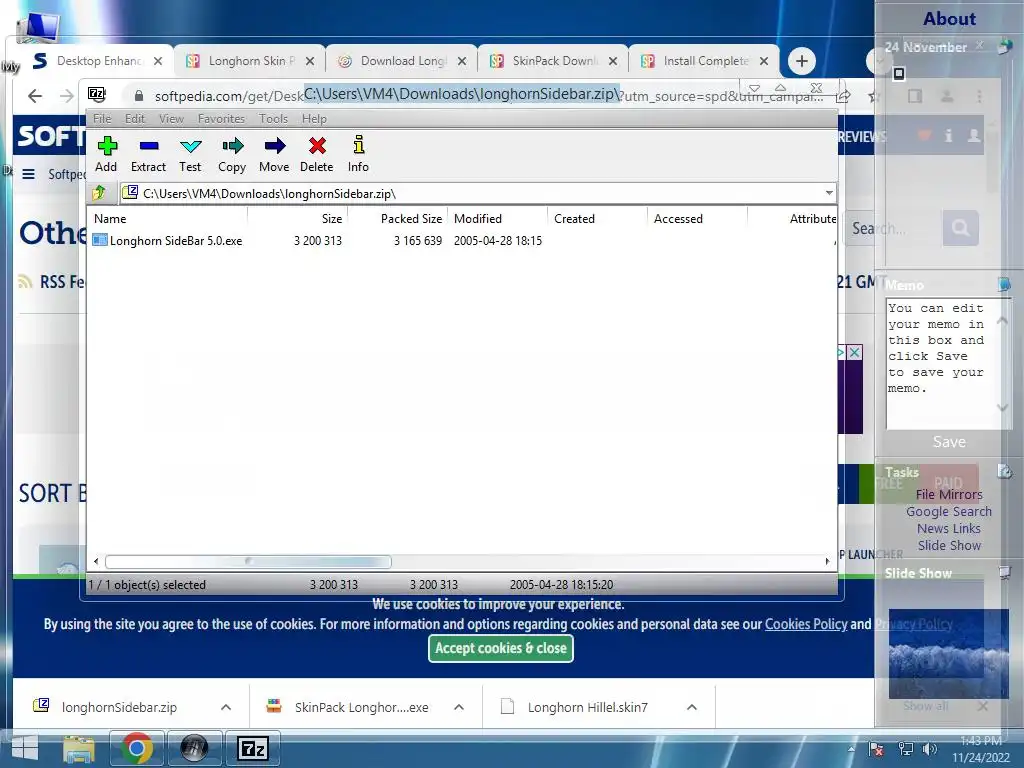The image size is (1024, 768).
Task: Go back in Chrome browser
Action: [x=35, y=96]
